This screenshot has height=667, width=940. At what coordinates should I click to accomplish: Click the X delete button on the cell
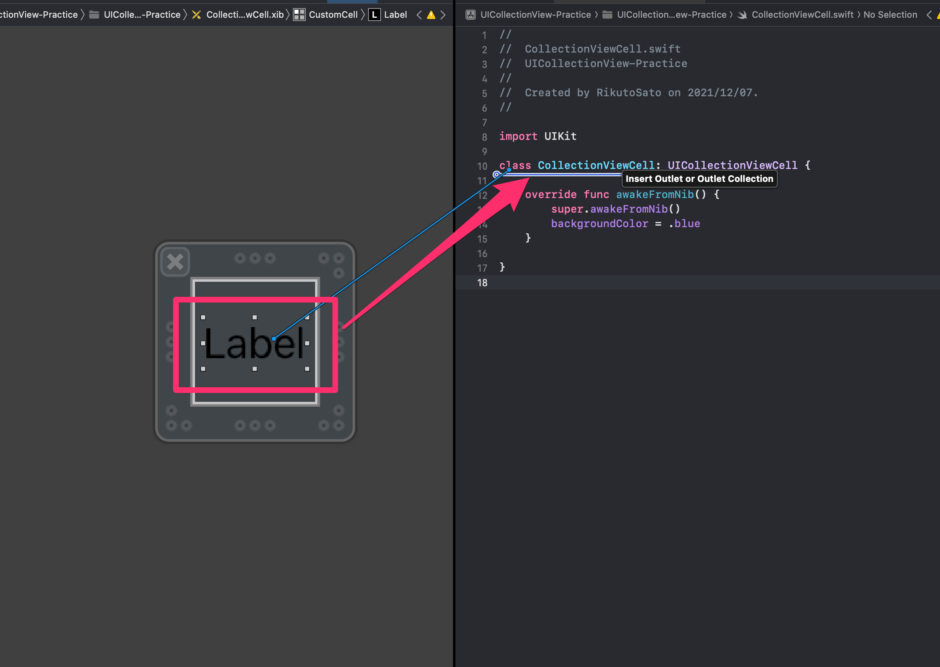(x=175, y=261)
